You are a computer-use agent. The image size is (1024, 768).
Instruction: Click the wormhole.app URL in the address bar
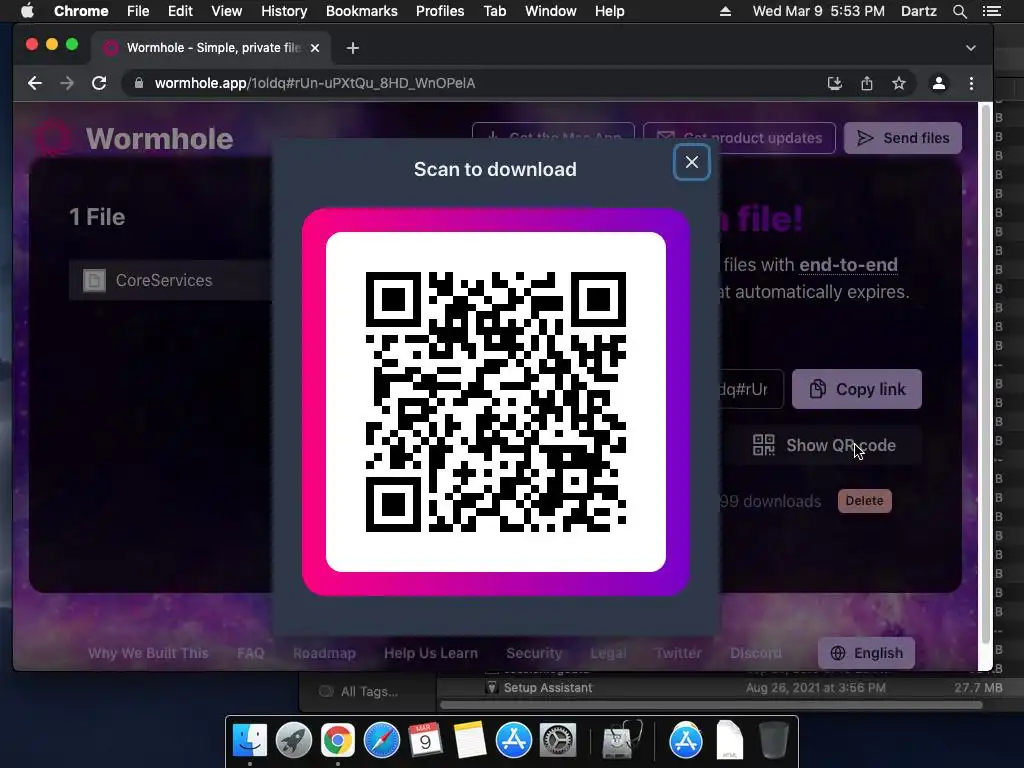pos(315,83)
